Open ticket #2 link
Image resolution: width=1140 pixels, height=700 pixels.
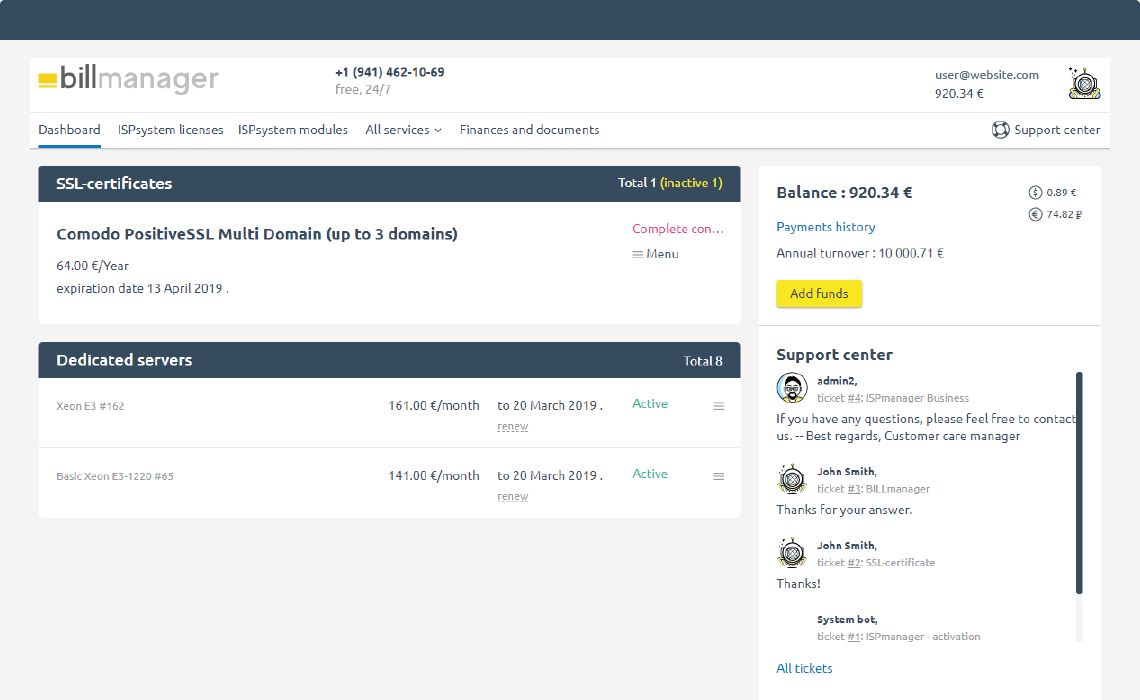(x=854, y=563)
